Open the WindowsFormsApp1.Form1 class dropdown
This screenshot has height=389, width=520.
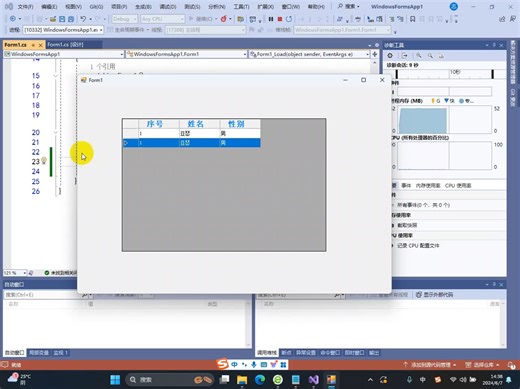pyautogui.click(x=186, y=54)
